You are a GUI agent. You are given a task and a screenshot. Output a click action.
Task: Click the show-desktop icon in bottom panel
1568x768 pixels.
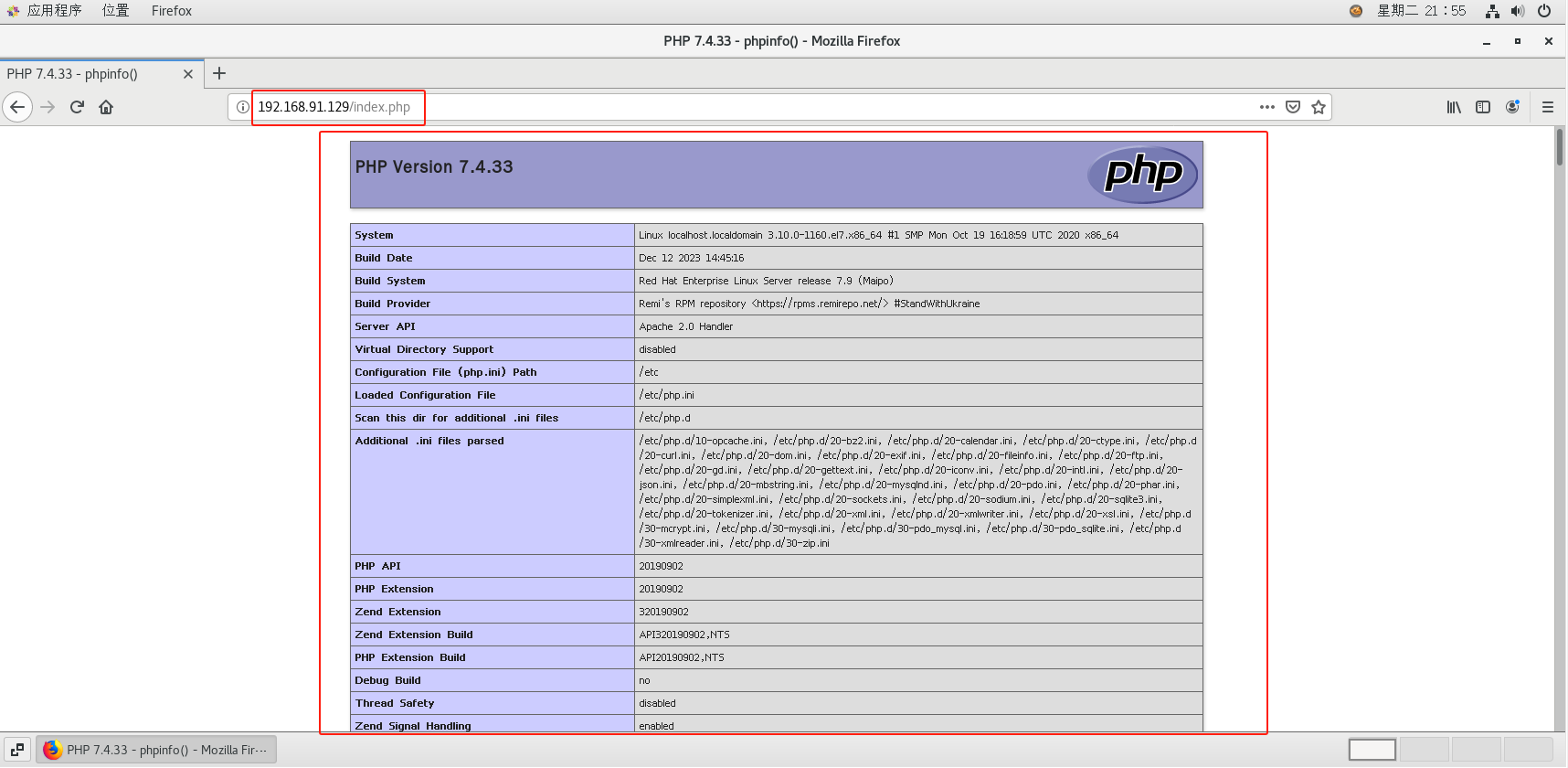(17, 750)
